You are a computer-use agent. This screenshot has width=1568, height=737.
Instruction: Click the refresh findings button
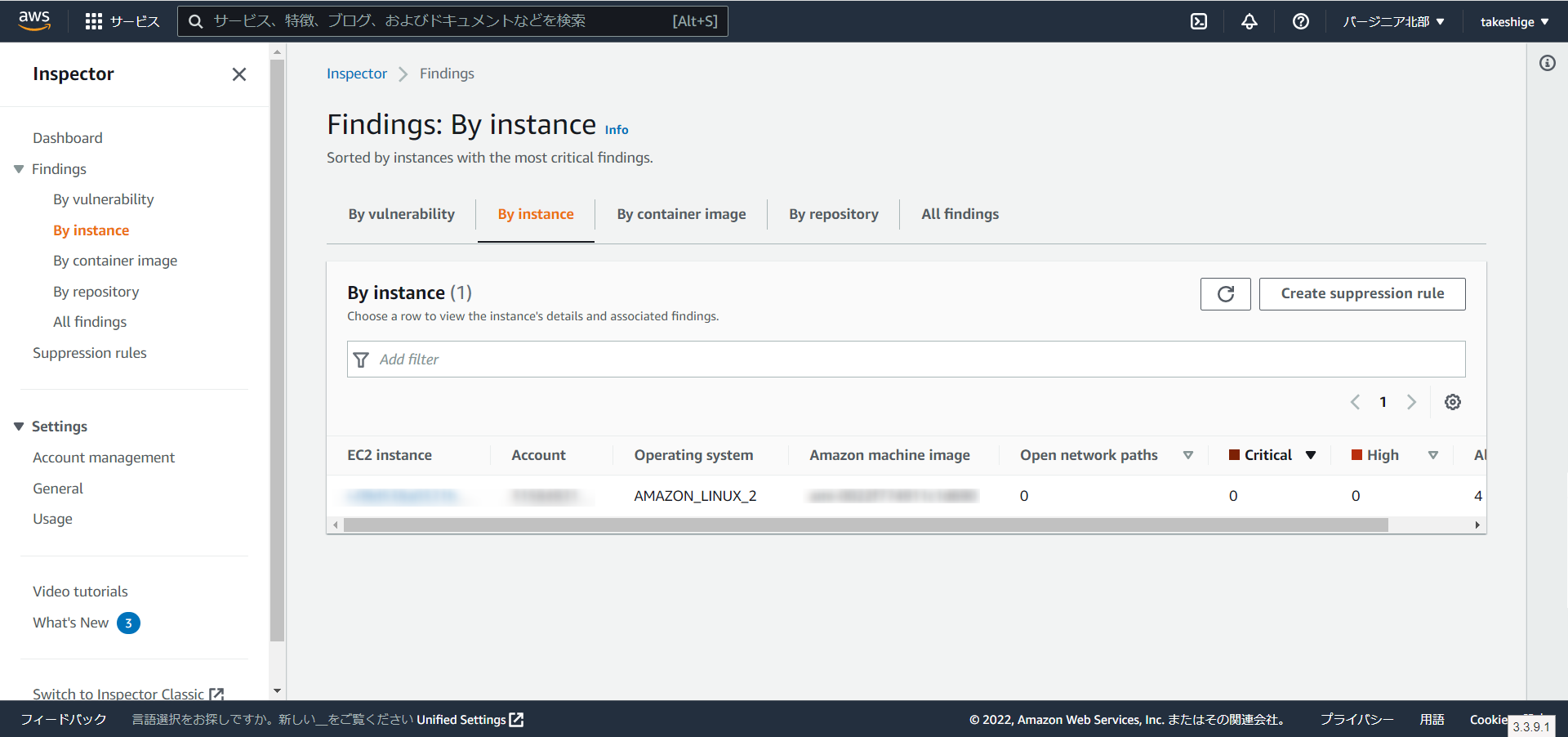tap(1225, 294)
